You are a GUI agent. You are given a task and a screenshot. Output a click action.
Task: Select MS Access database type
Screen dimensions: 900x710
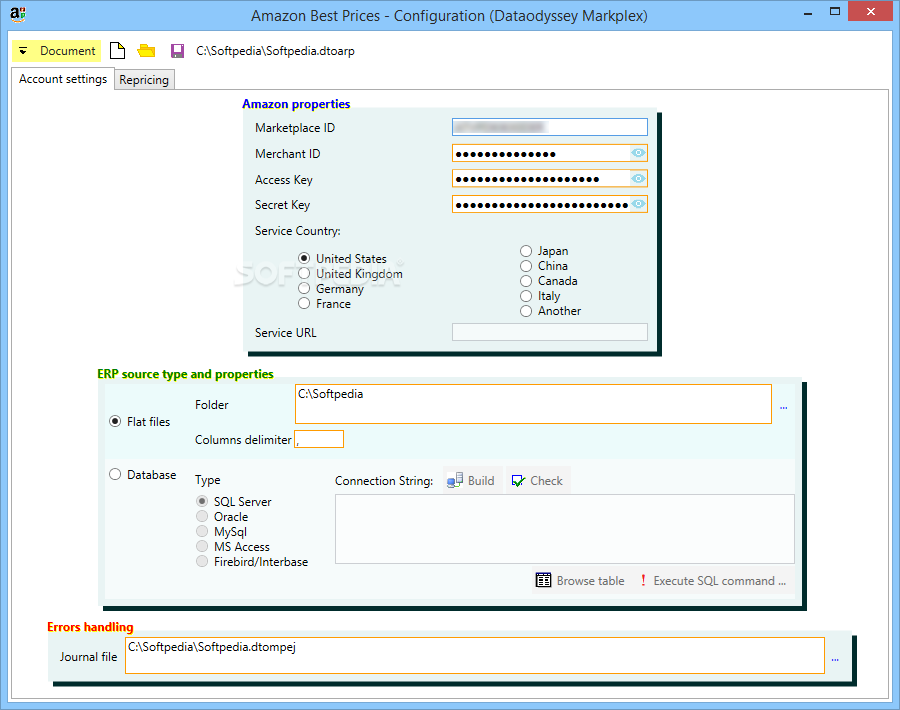tap(233, 546)
